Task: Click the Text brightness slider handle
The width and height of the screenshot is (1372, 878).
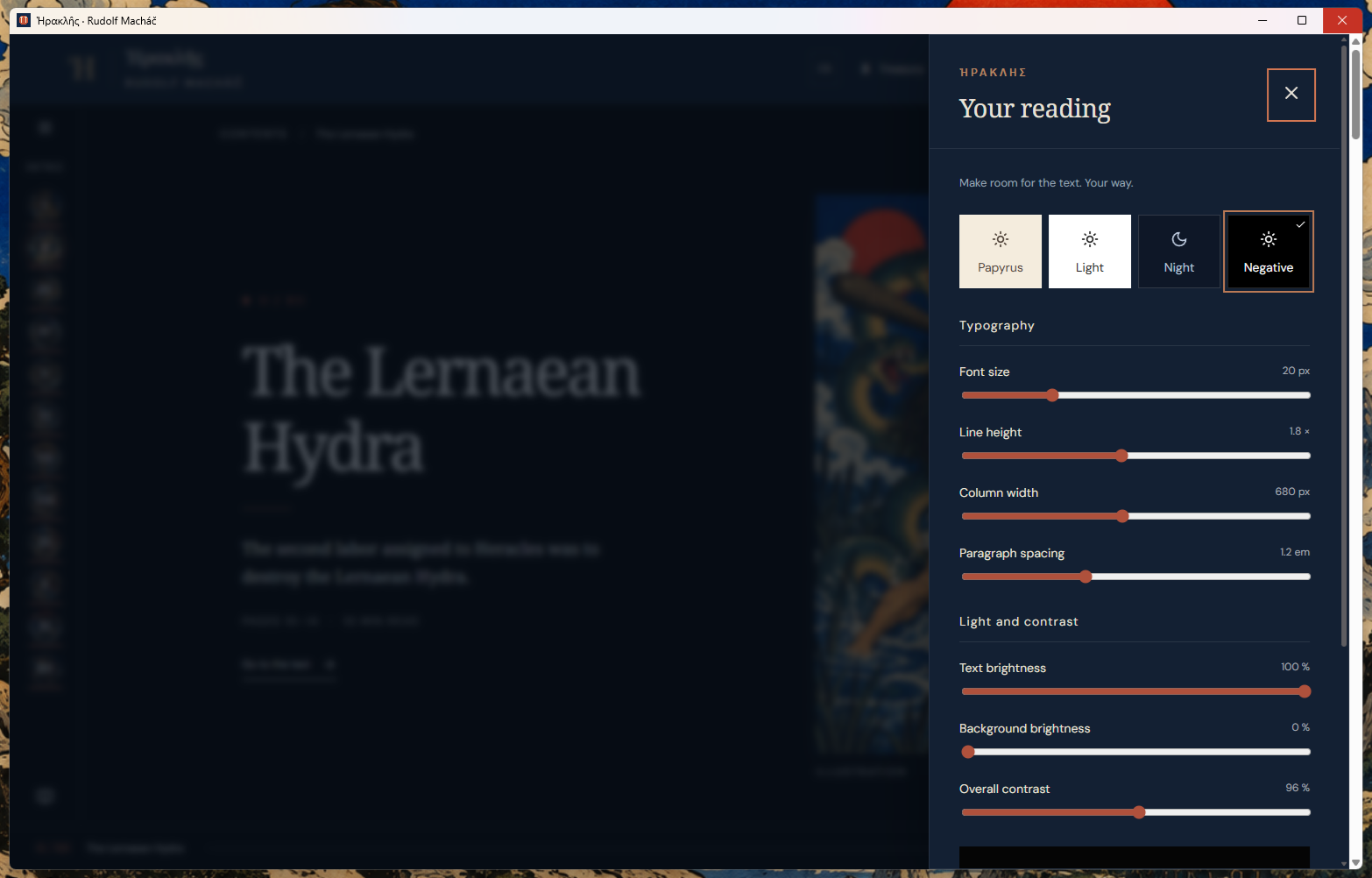Action: [x=1305, y=691]
